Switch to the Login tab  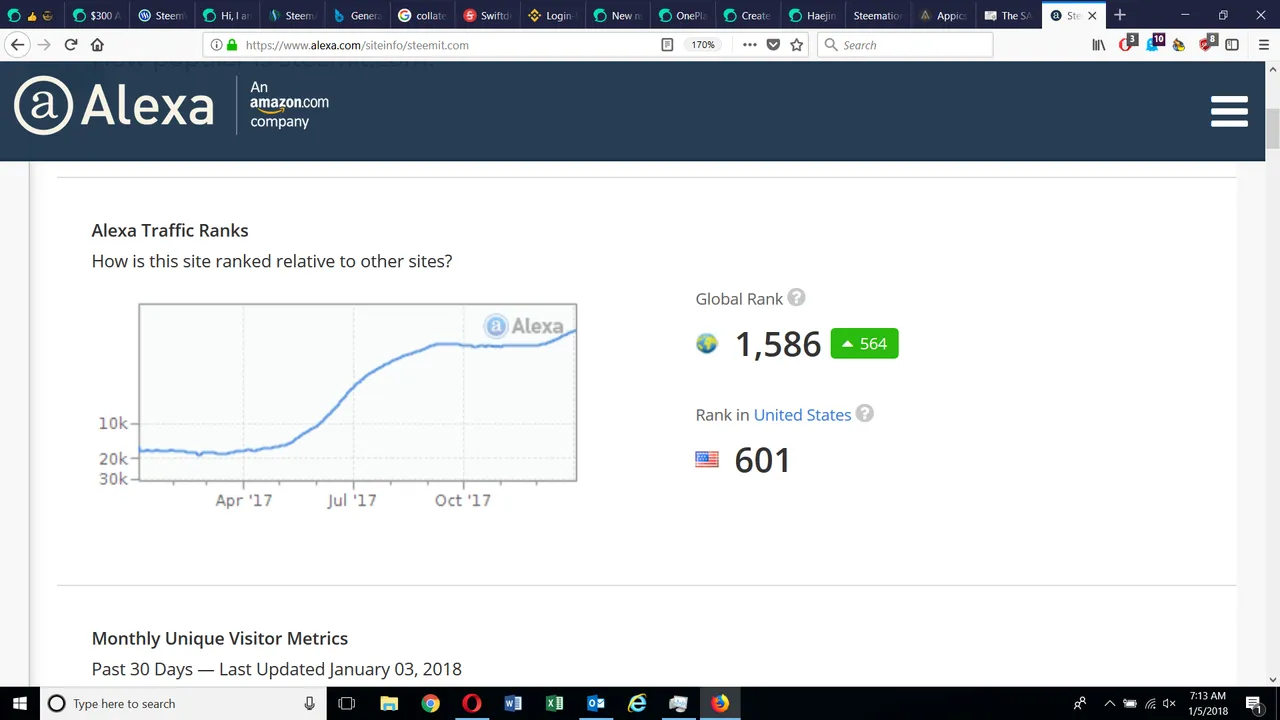(x=552, y=15)
